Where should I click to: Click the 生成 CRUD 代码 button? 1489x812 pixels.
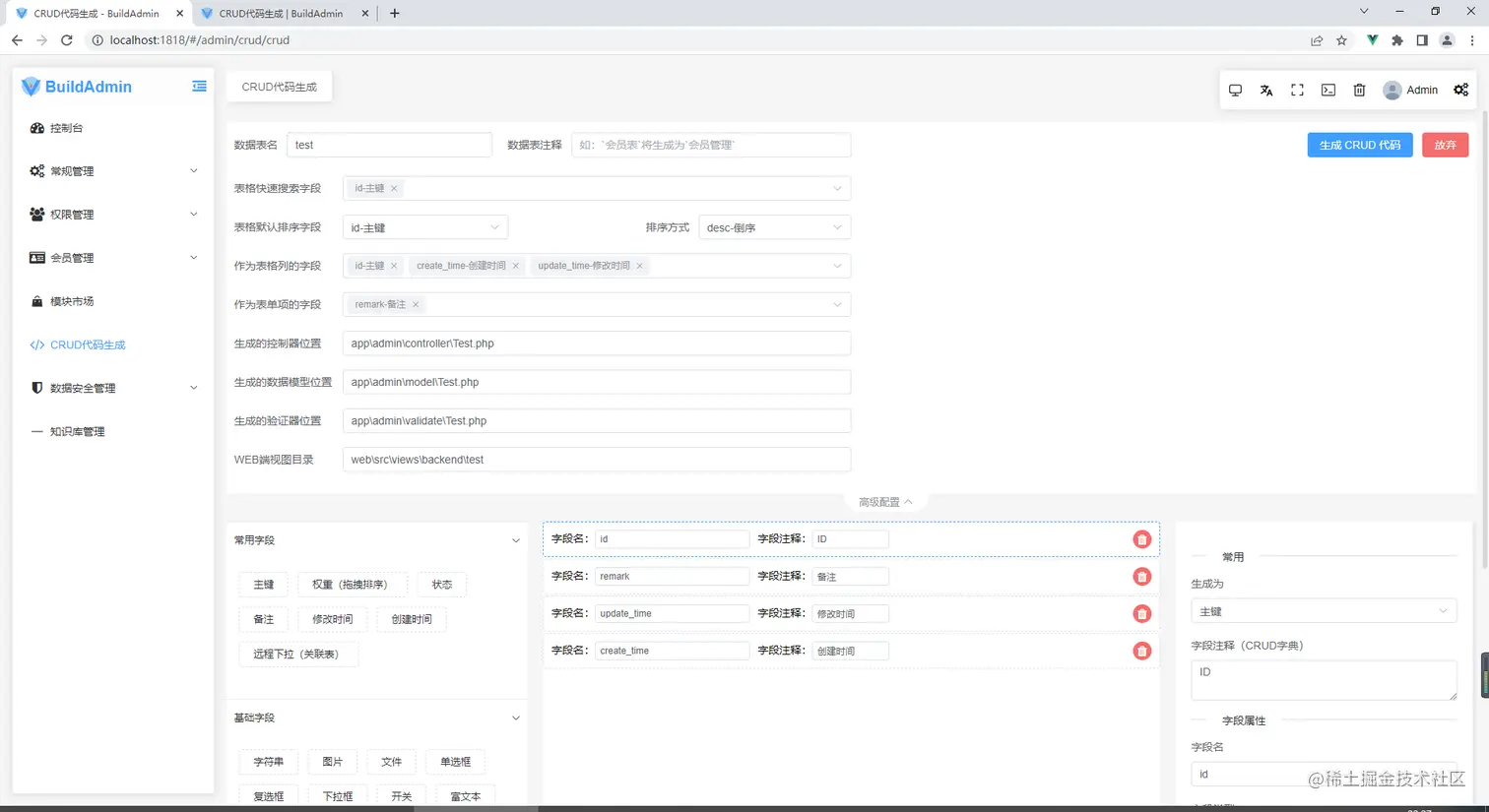1360,145
